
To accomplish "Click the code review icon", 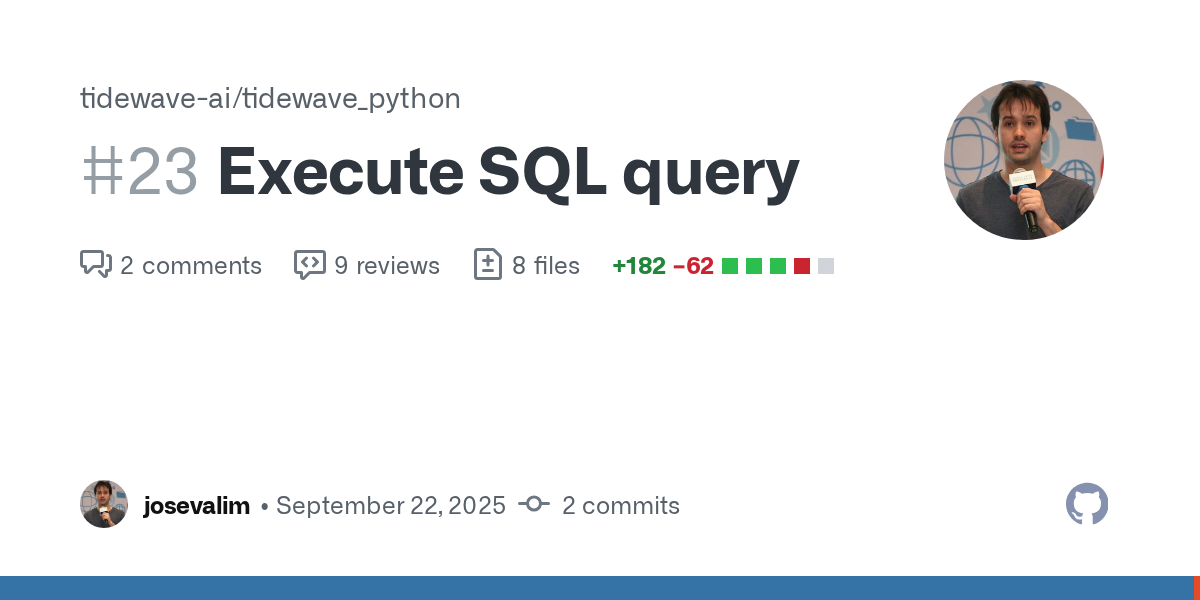I will (x=309, y=265).
